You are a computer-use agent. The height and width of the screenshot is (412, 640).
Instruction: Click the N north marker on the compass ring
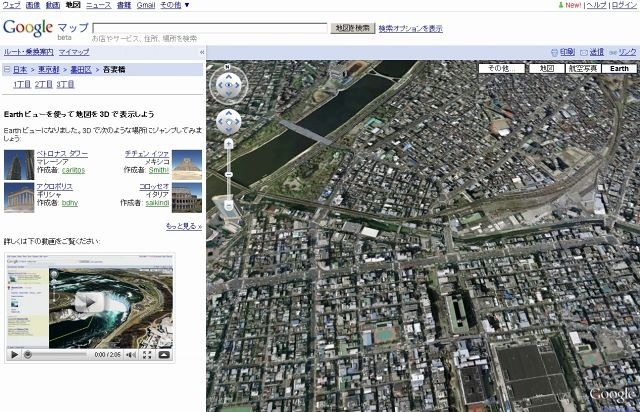pyautogui.click(x=228, y=67)
